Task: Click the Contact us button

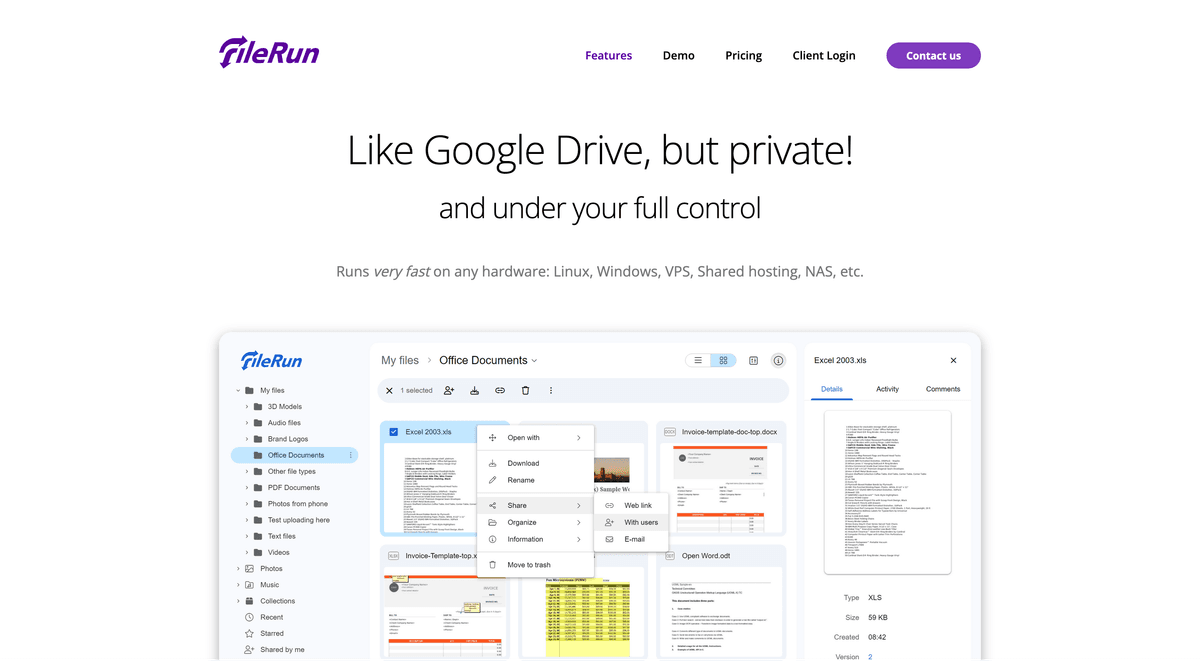Action: point(933,56)
